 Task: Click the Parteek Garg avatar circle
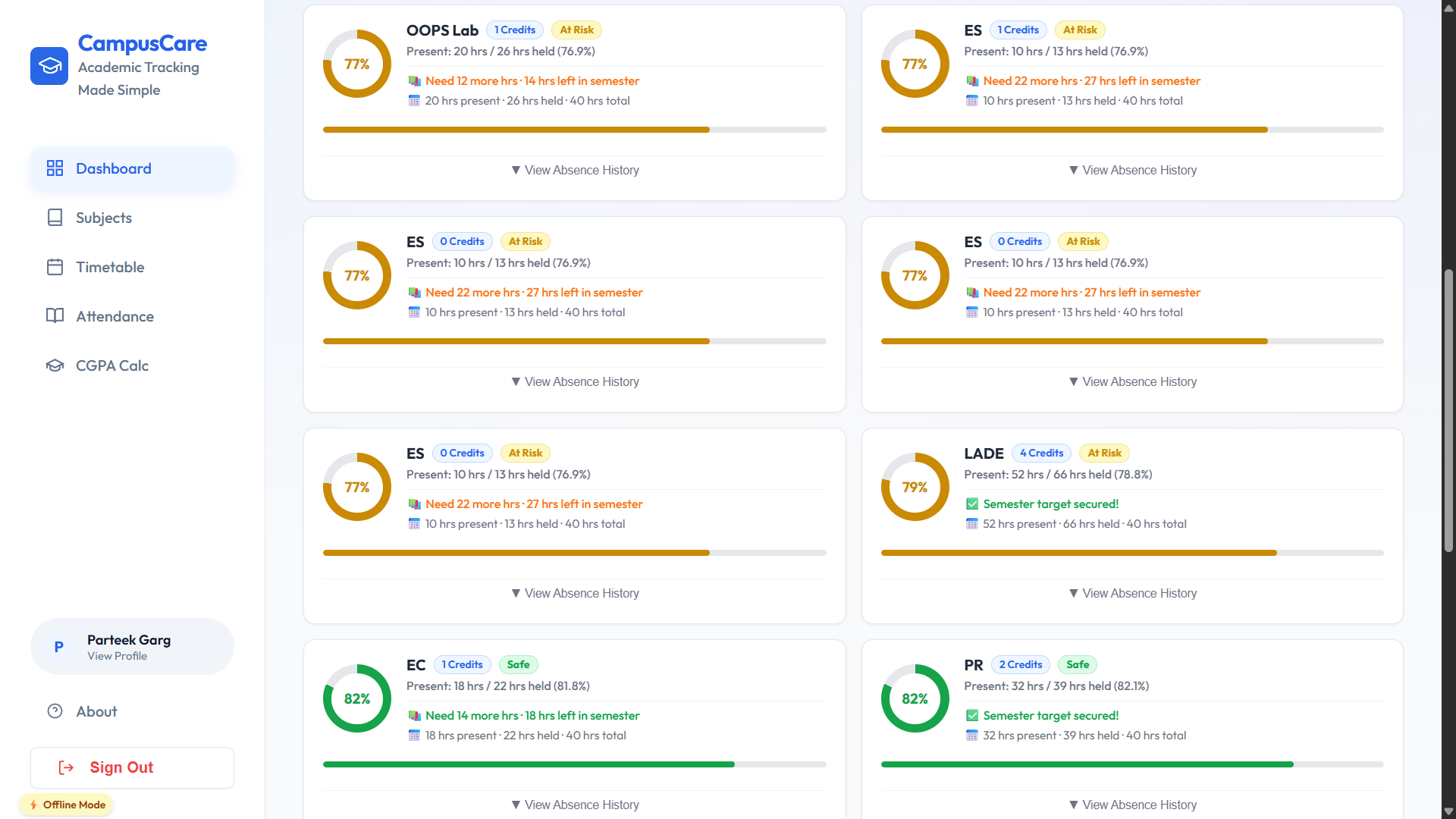coord(59,647)
